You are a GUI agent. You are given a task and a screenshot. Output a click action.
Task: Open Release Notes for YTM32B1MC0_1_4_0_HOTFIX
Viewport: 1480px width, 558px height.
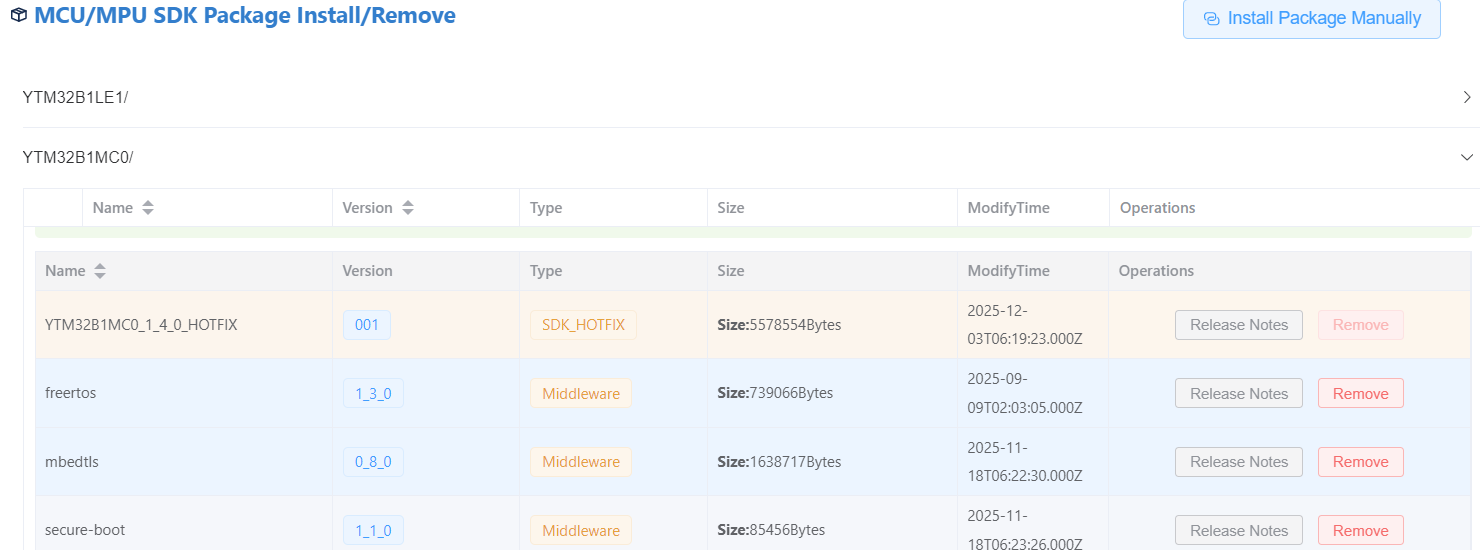(1239, 325)
